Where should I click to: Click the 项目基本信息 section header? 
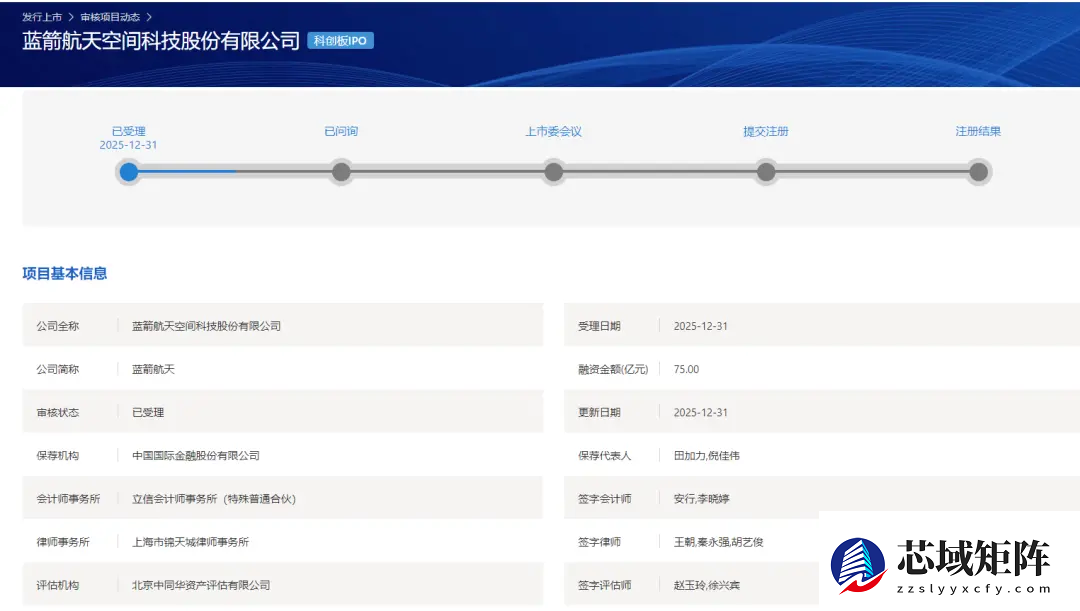coord(65,273)
